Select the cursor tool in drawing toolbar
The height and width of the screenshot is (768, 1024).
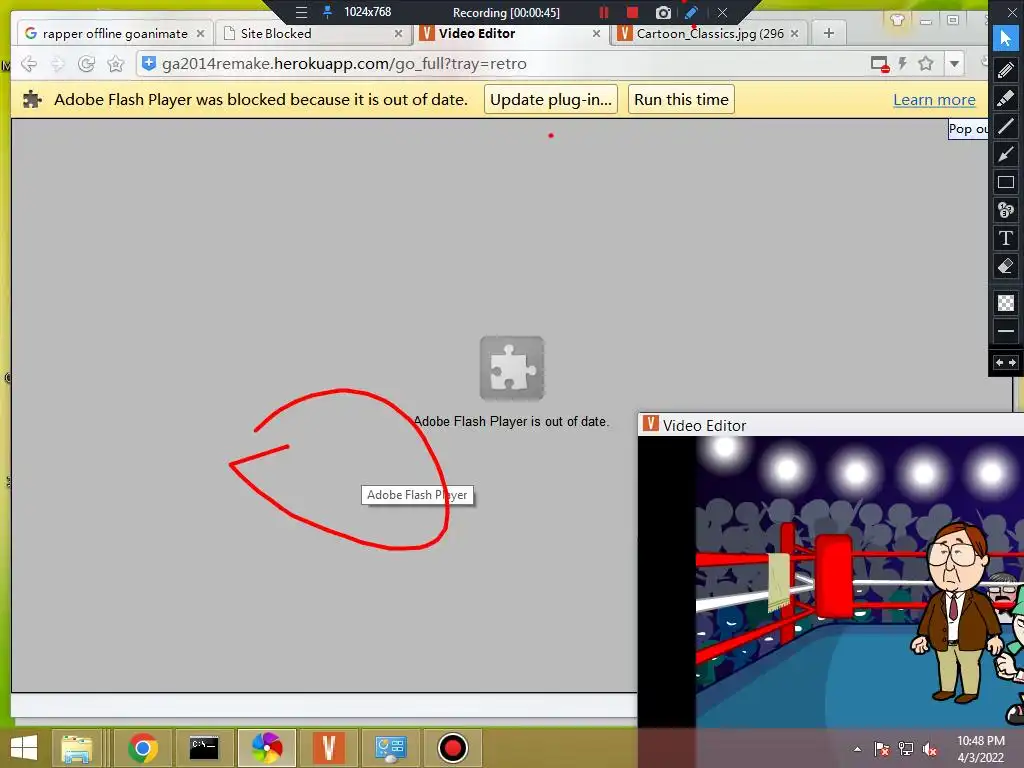coord(1006,39)
